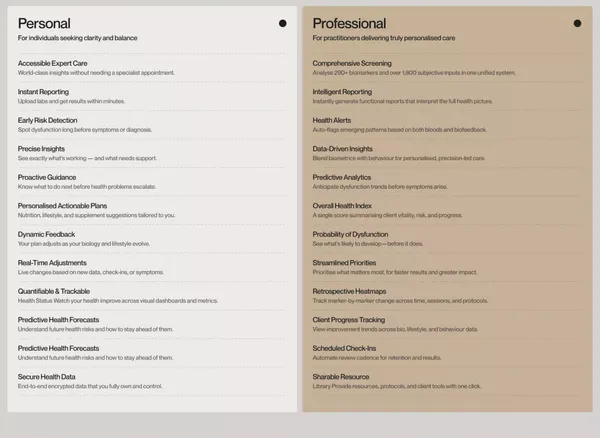Click 'Your plan adjusts as your biology' description

[x=83, y=244]
